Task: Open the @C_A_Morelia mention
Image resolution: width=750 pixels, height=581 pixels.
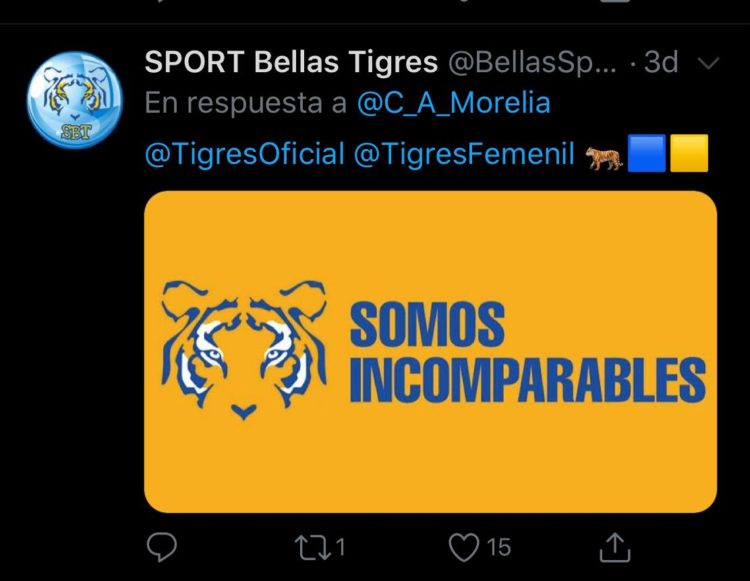Action: (x=454, y=103)
